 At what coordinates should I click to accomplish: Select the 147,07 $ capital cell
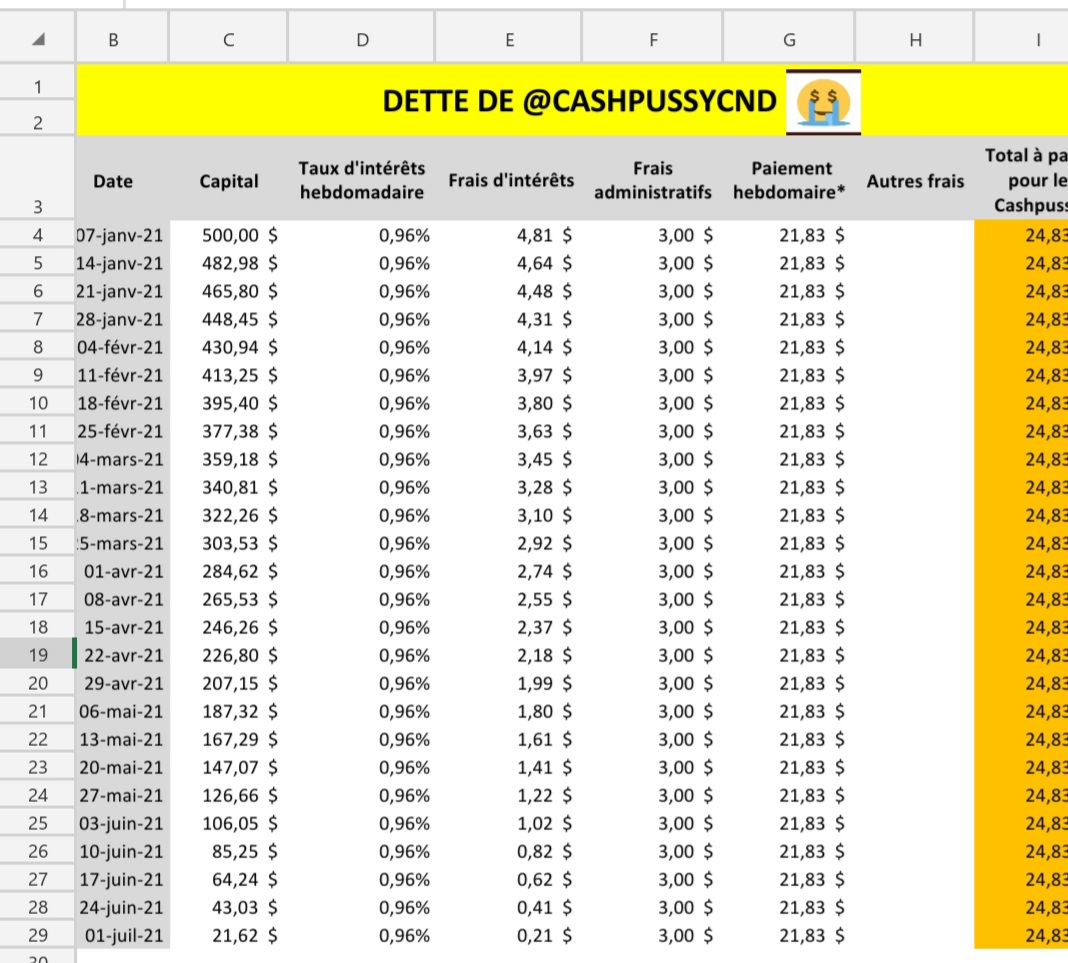pyautogui.click(x=229, y=768)
